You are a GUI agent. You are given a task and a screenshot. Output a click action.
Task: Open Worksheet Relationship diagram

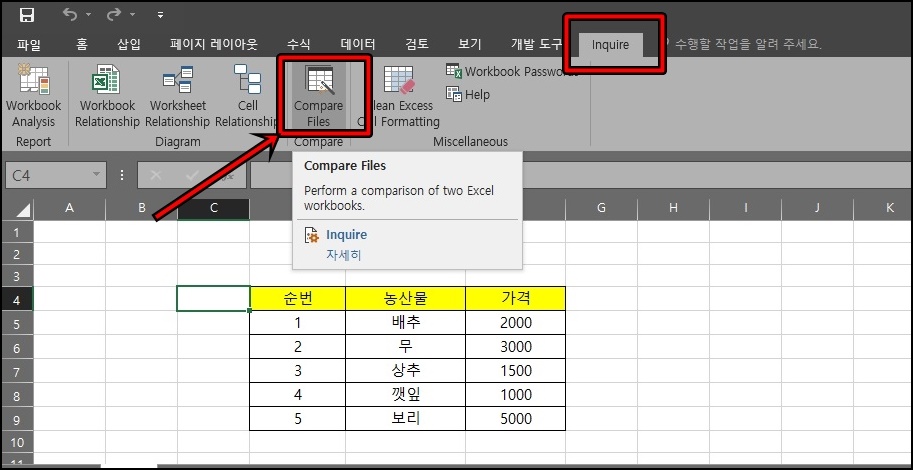coord(177,96)
